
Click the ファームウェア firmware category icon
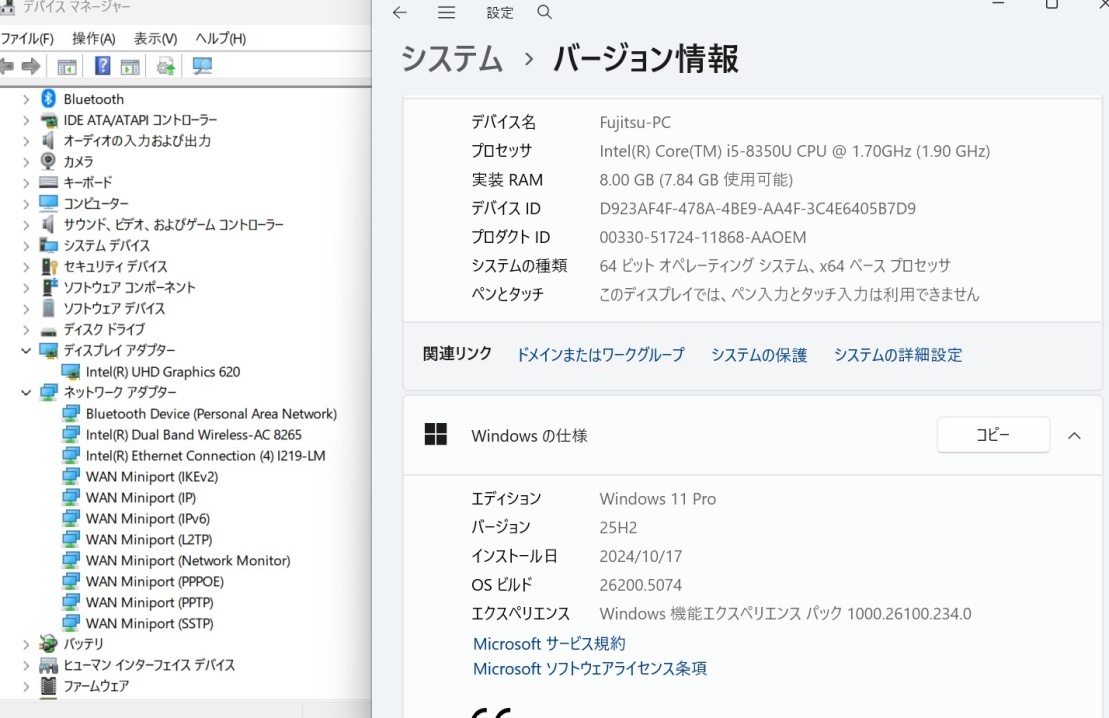(x=48, y=685)
